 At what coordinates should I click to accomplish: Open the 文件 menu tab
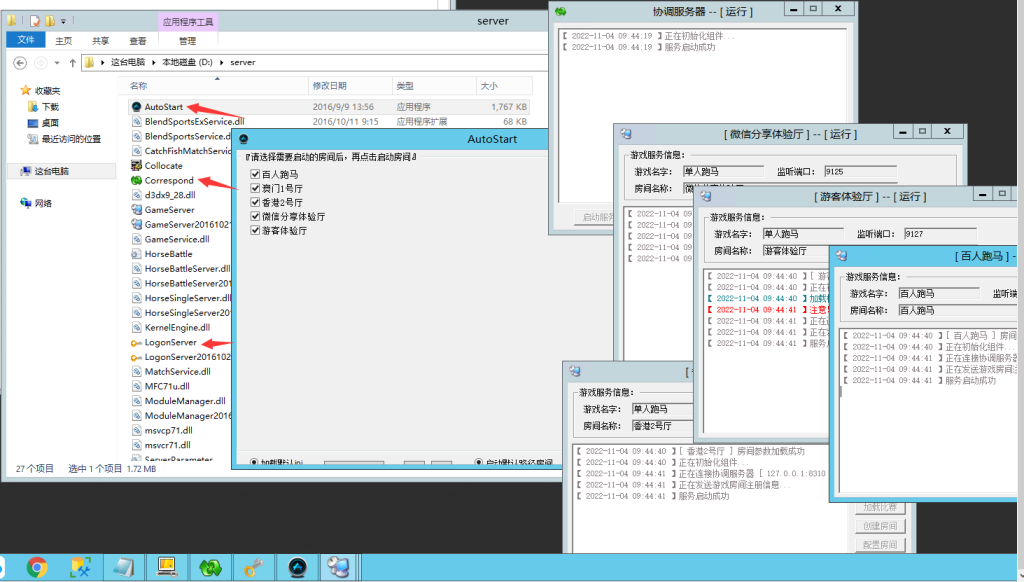coord(25,41)
